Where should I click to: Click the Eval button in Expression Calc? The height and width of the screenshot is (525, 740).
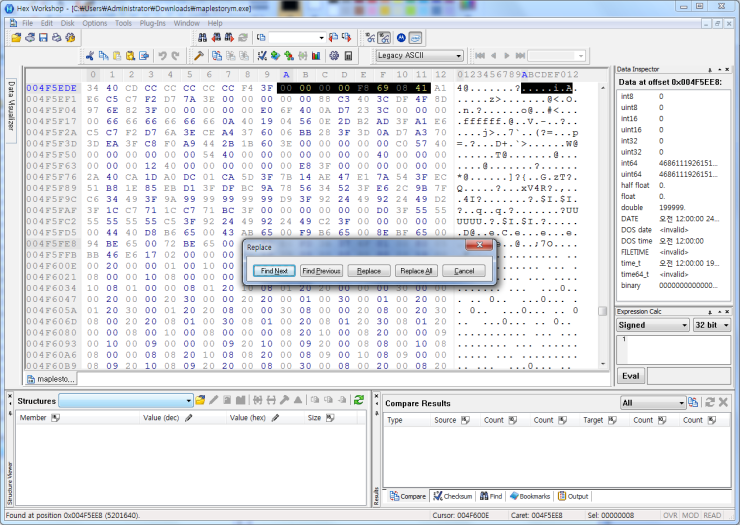(631, 376)
